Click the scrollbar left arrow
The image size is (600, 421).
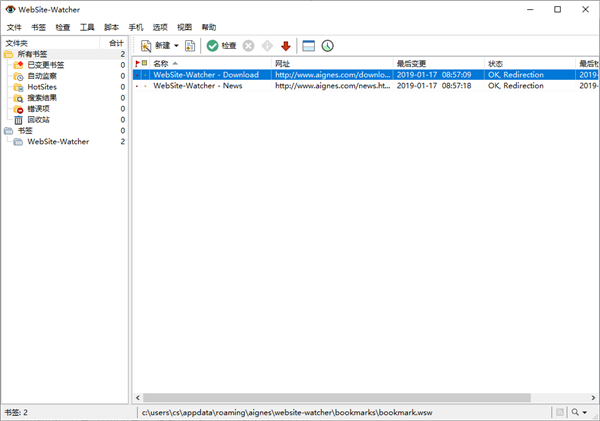coord(138,398)
